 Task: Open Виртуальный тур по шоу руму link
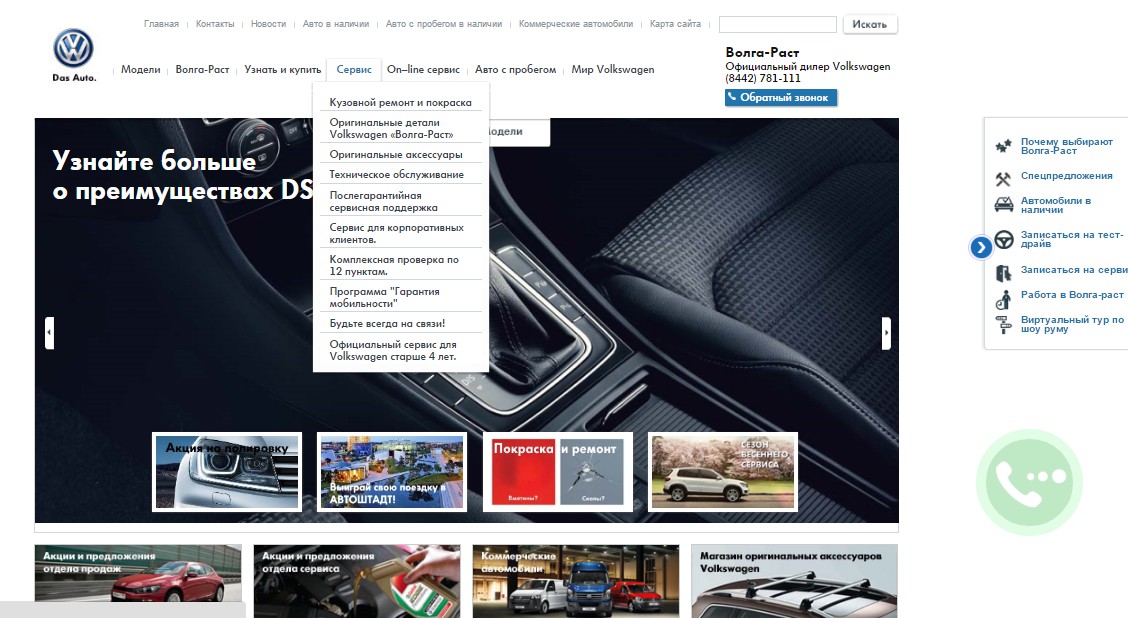click(1072, 324)
